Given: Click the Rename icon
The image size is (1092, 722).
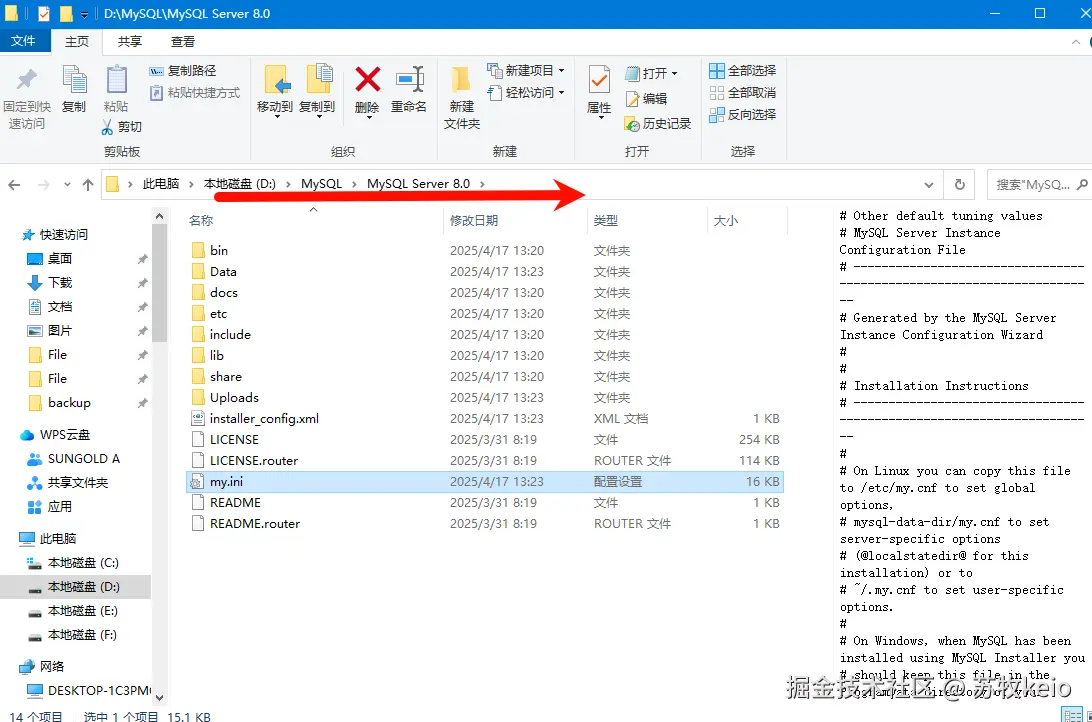Looking at the screenshot, I should (x=409, y=88).
